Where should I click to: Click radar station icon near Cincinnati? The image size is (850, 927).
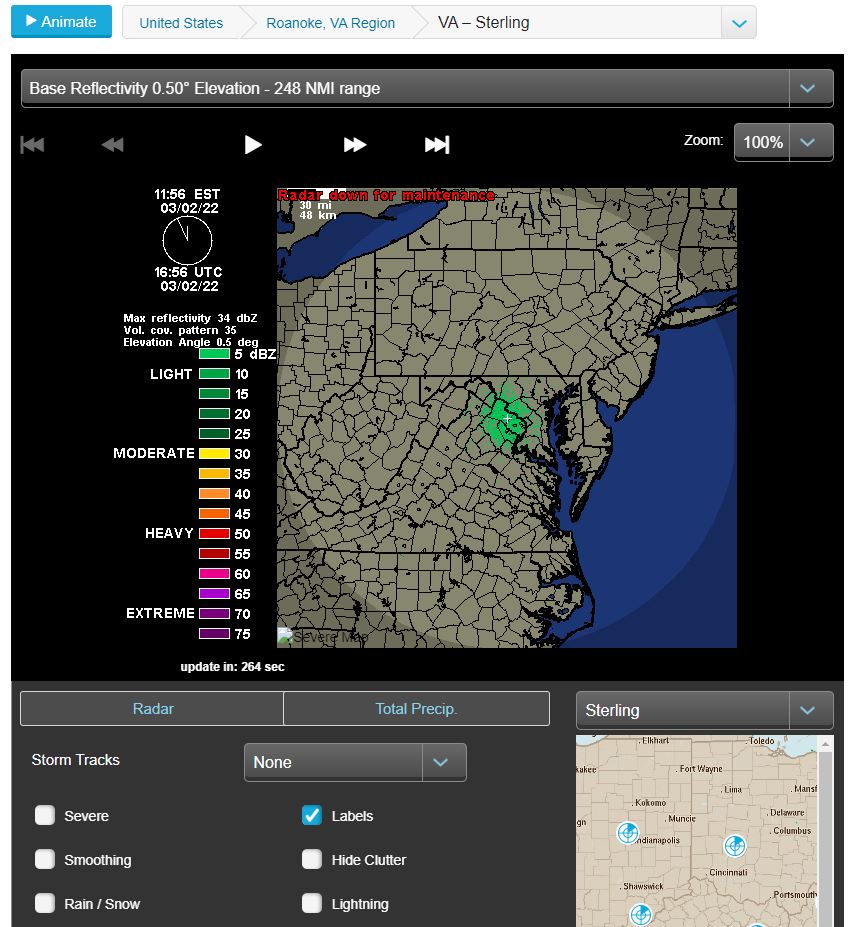coord(735,846)
